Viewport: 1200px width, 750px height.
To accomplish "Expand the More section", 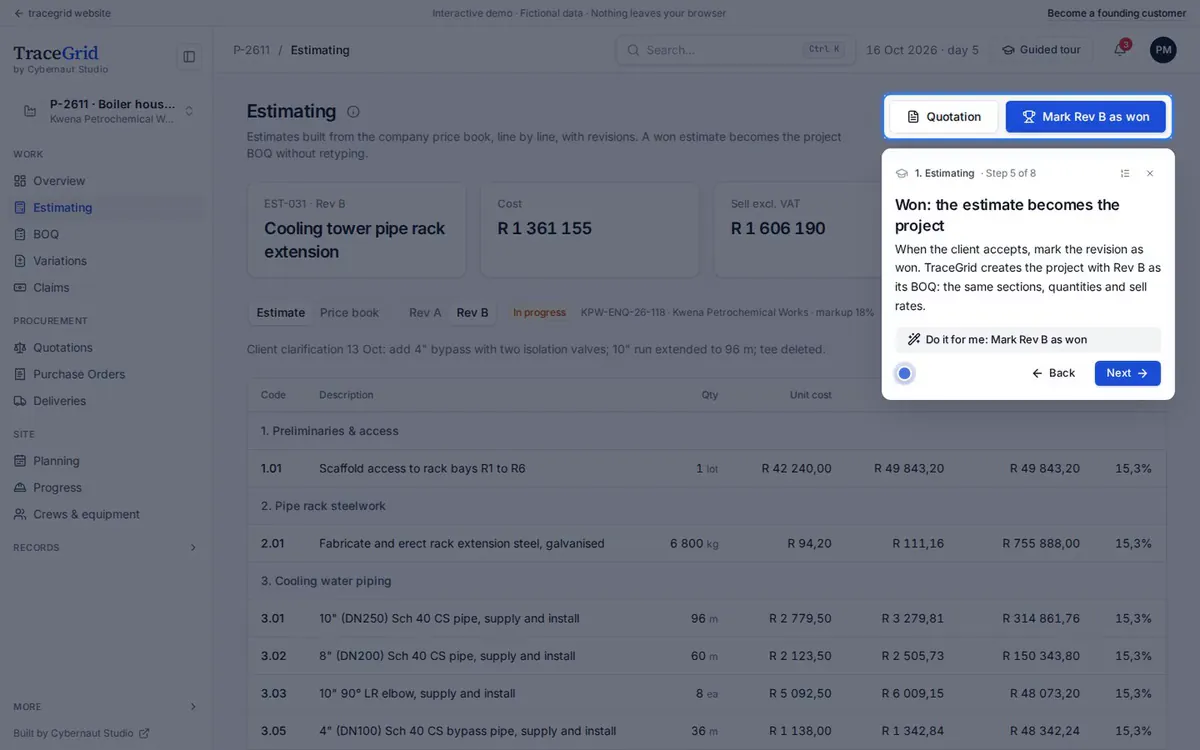I will click(x=105, y=707).
